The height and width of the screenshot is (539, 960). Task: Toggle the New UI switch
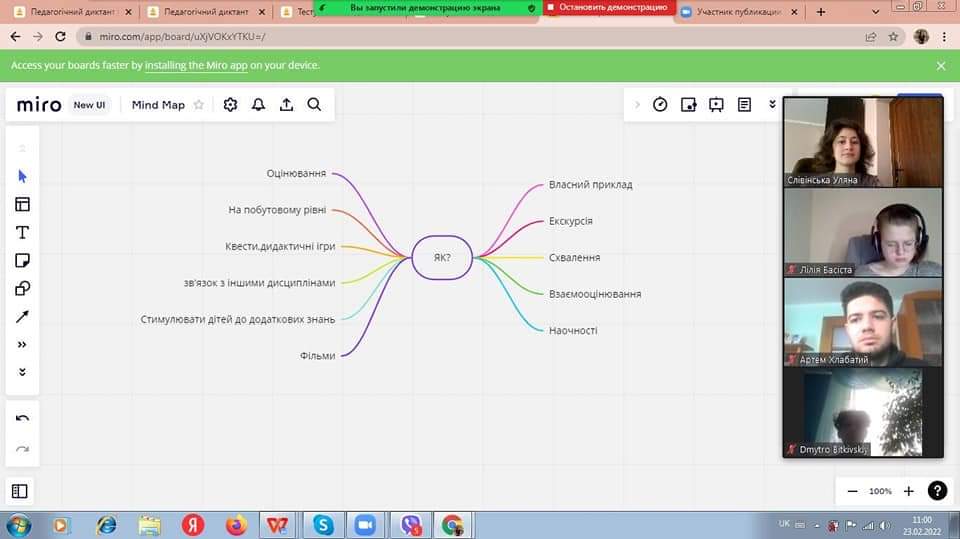[x=89, y=105]
